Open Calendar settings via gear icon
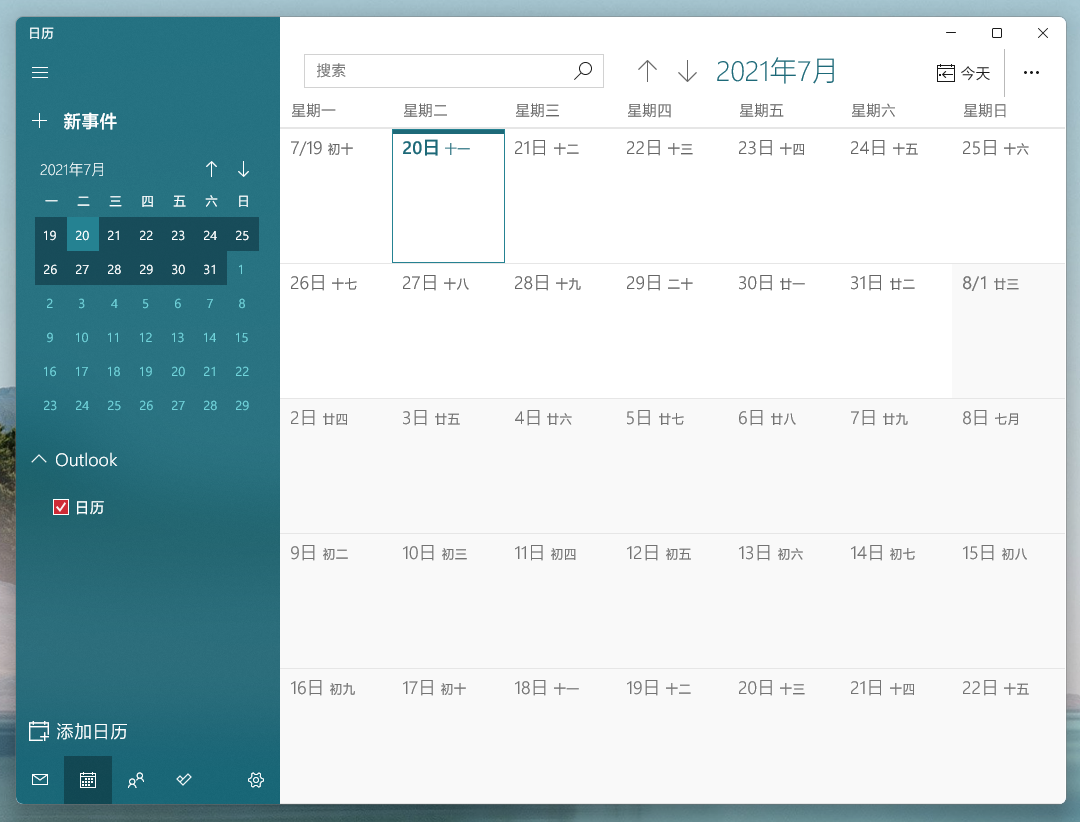1080x822 pixels. 255,780
